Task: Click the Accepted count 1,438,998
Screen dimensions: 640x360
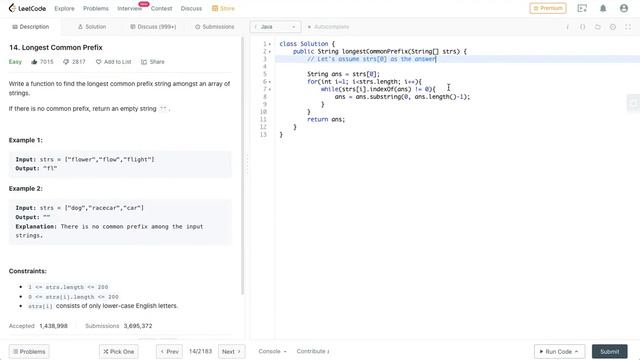Action: 53,326
